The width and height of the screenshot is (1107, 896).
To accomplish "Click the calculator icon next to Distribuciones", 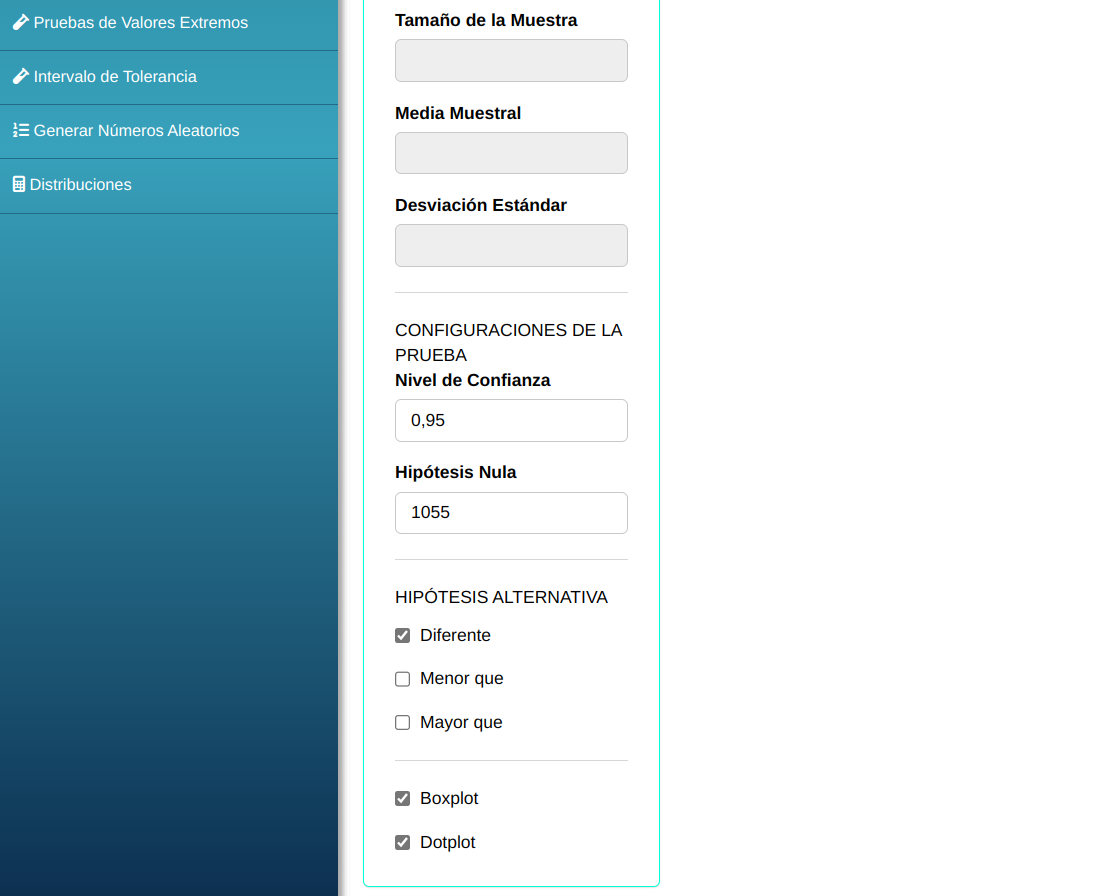I will click(x=18, y=184).
